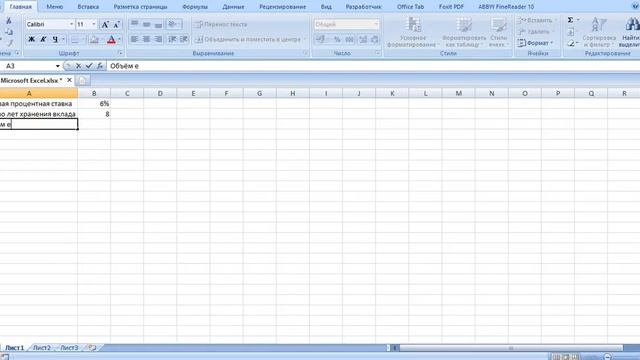Viewport: 640px width, 360px height.
Task: Click the Найти и выделить binoculars button
Action: coord(631,33)
